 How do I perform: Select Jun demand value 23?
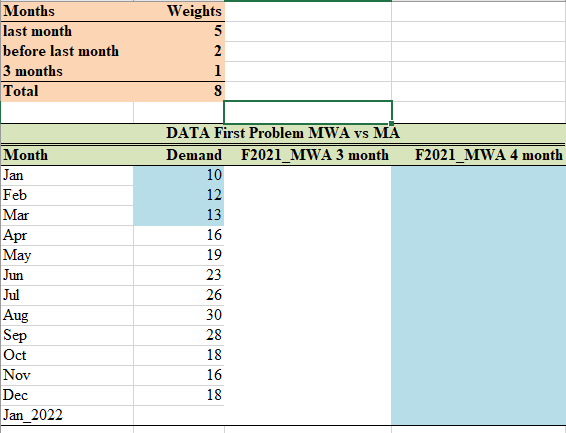pyautogui.click(x=179, y=276)
